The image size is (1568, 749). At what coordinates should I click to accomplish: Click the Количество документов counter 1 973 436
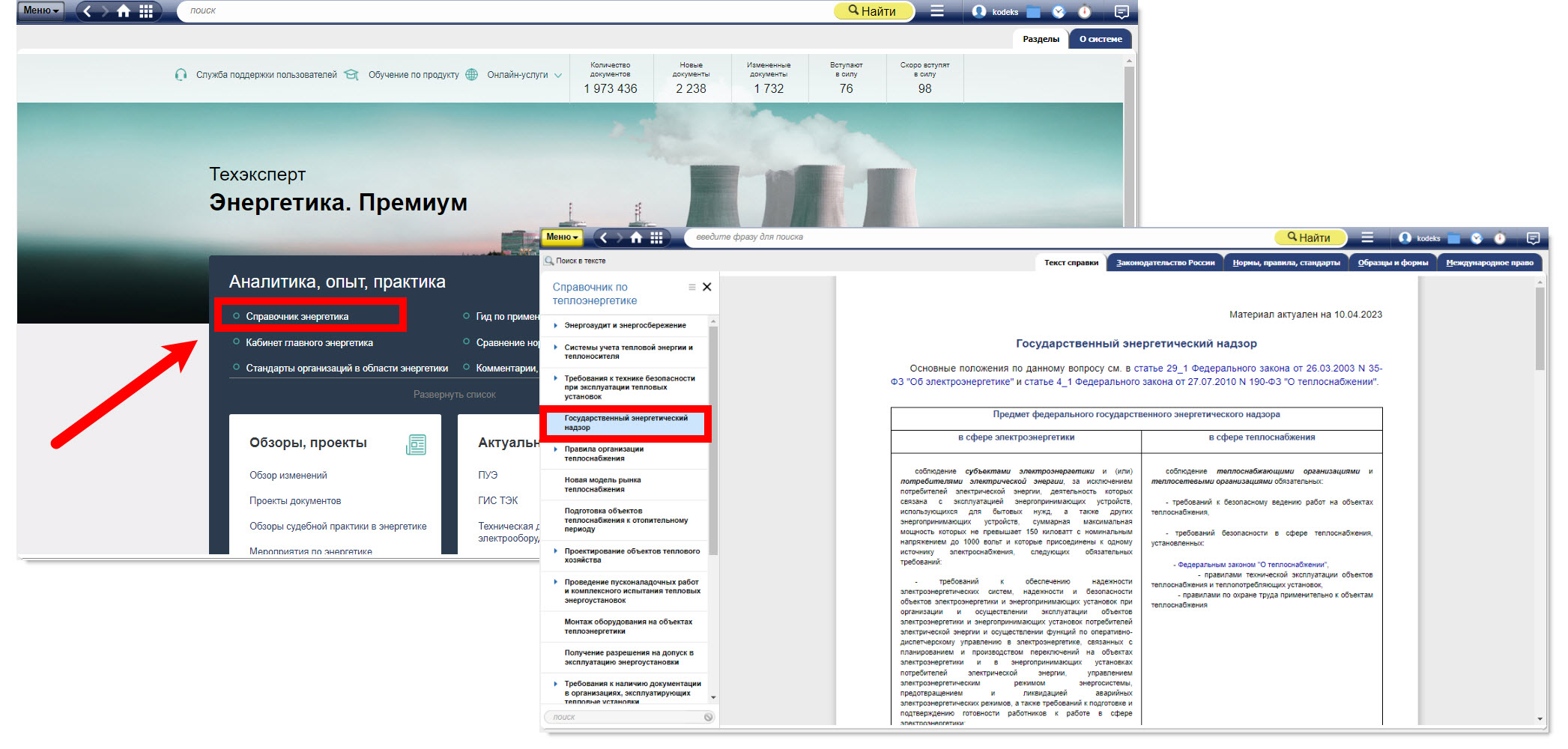pos(611,79)
